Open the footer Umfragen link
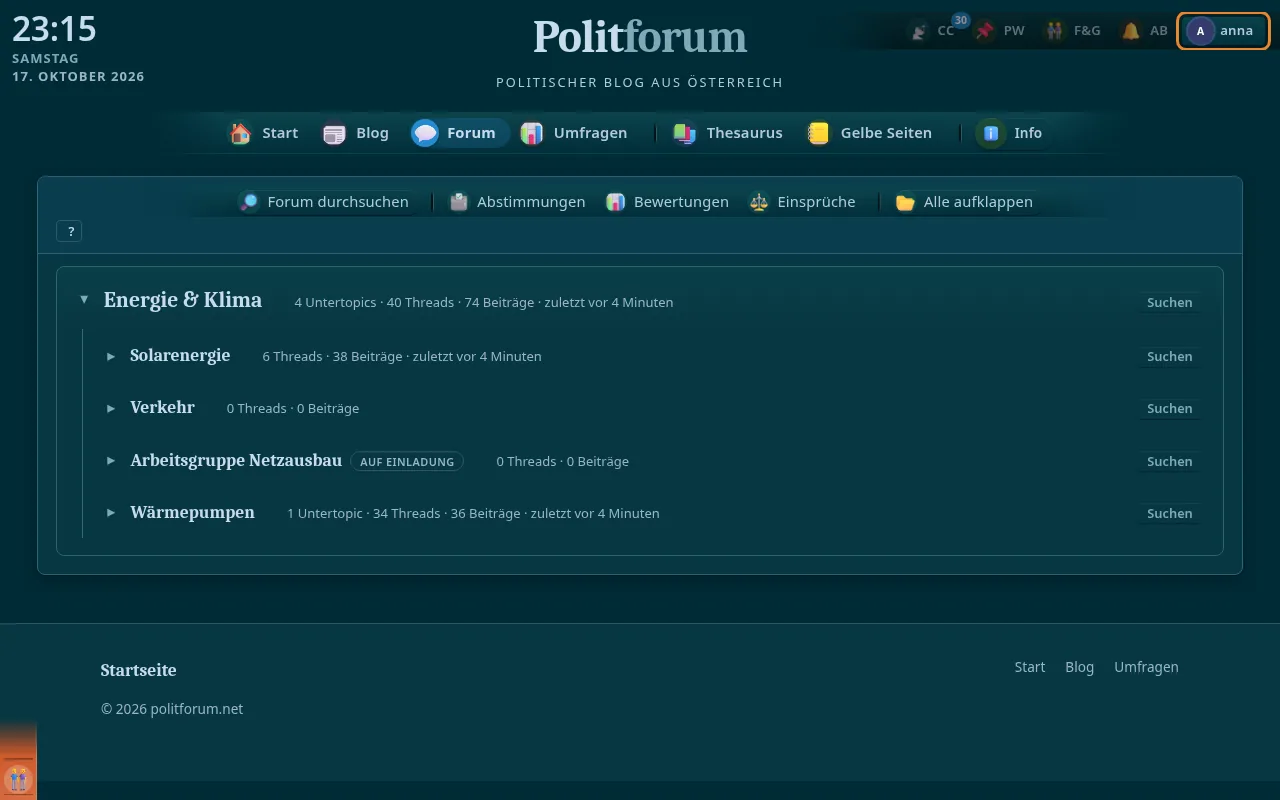The image size is (1280, 800). coord(1146,667)
